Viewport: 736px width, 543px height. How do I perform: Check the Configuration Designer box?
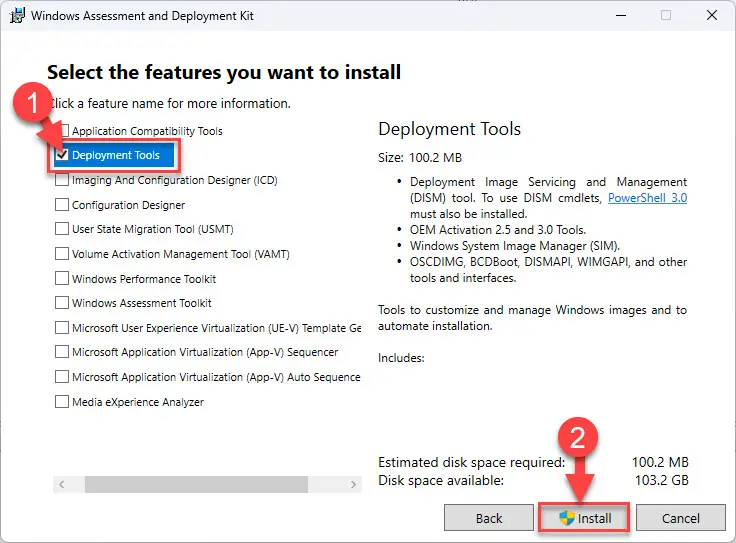click(x=62, y=205)
